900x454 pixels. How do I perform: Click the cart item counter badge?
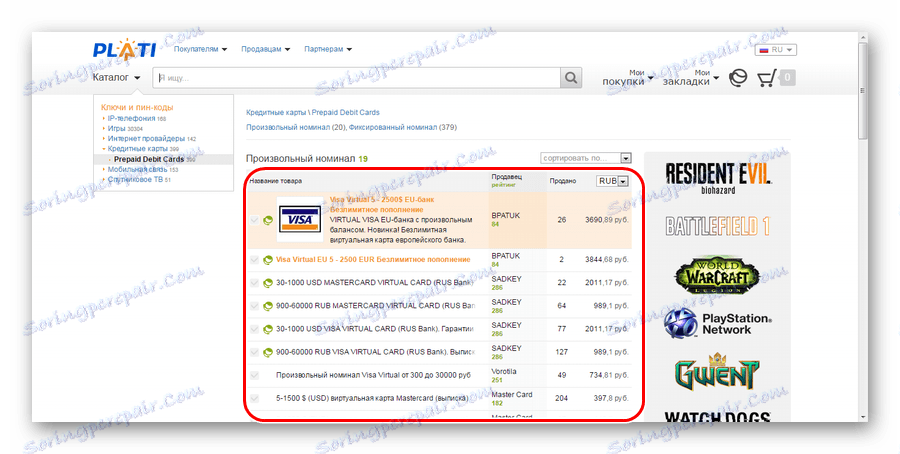point(788,77)
